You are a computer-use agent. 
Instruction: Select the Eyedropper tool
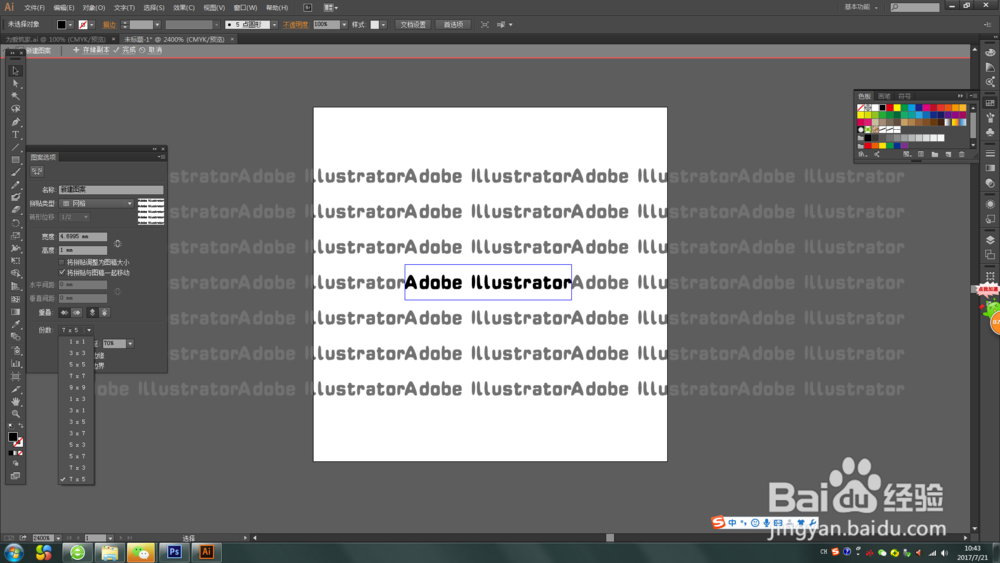15,325
